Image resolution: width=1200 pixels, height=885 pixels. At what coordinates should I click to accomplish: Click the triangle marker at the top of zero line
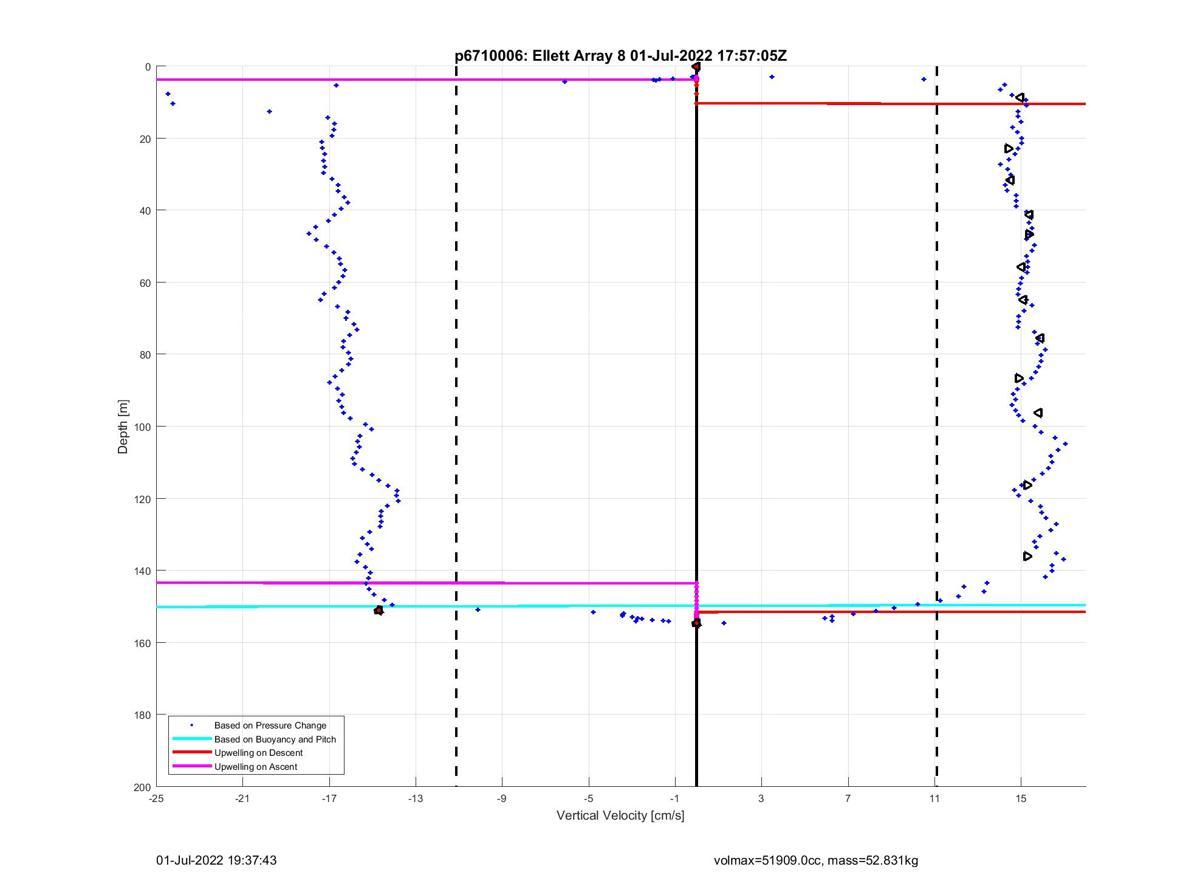[x=696, y=68]
